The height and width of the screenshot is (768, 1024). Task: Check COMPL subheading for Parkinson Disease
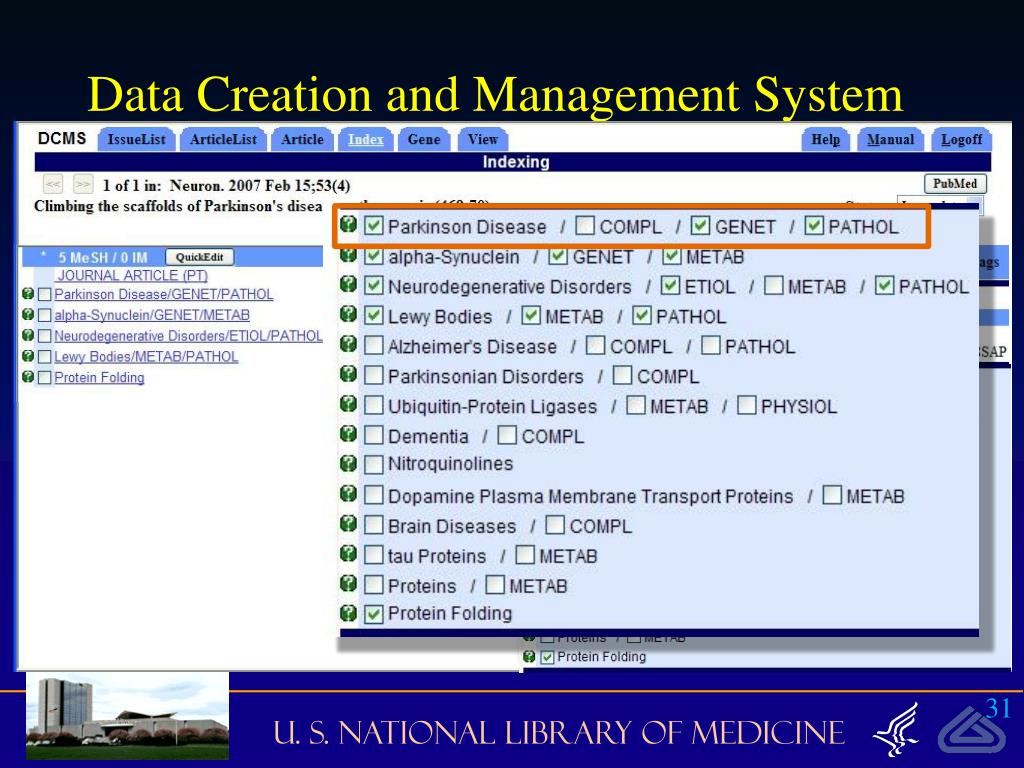click(585, 226)
